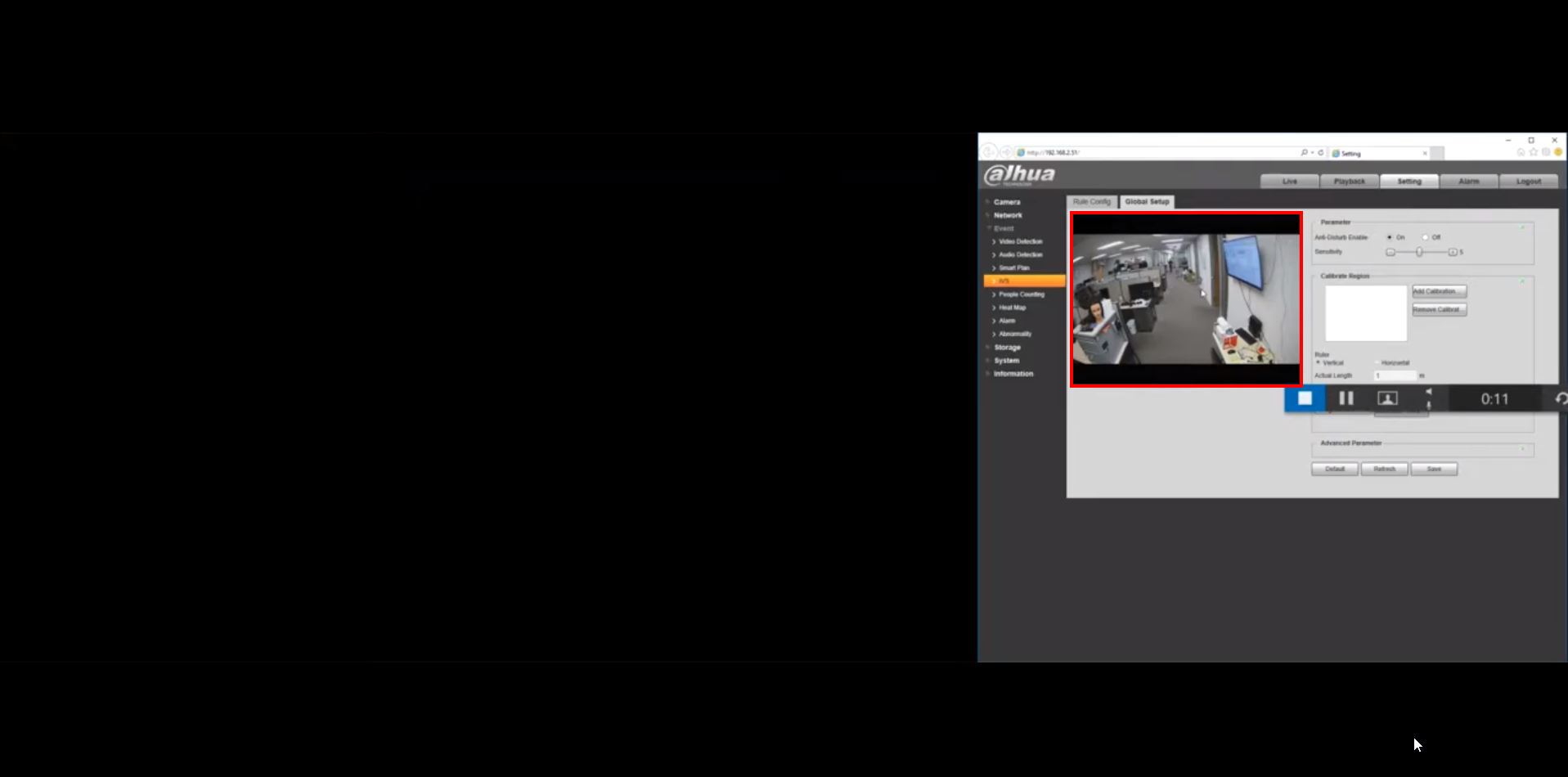
Task: Click the Save button
Action: coord(1434,469)
